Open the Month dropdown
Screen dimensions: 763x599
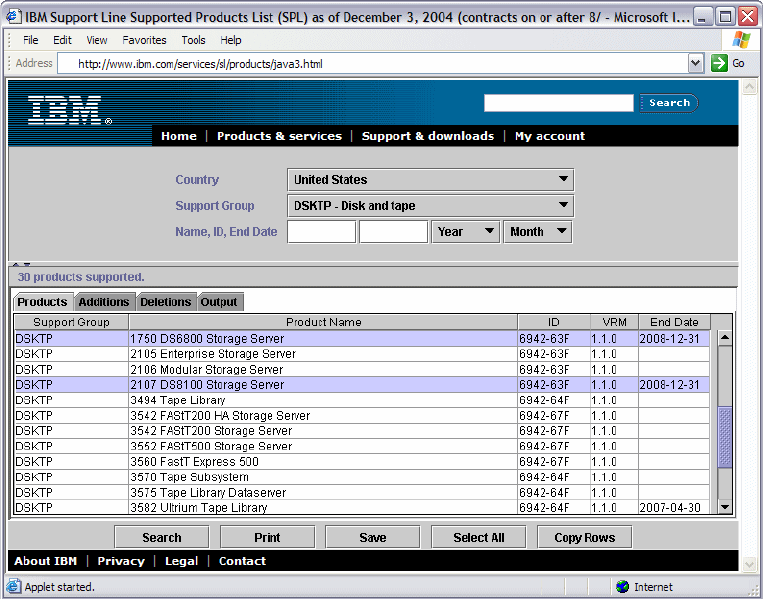tap(538, 232)
